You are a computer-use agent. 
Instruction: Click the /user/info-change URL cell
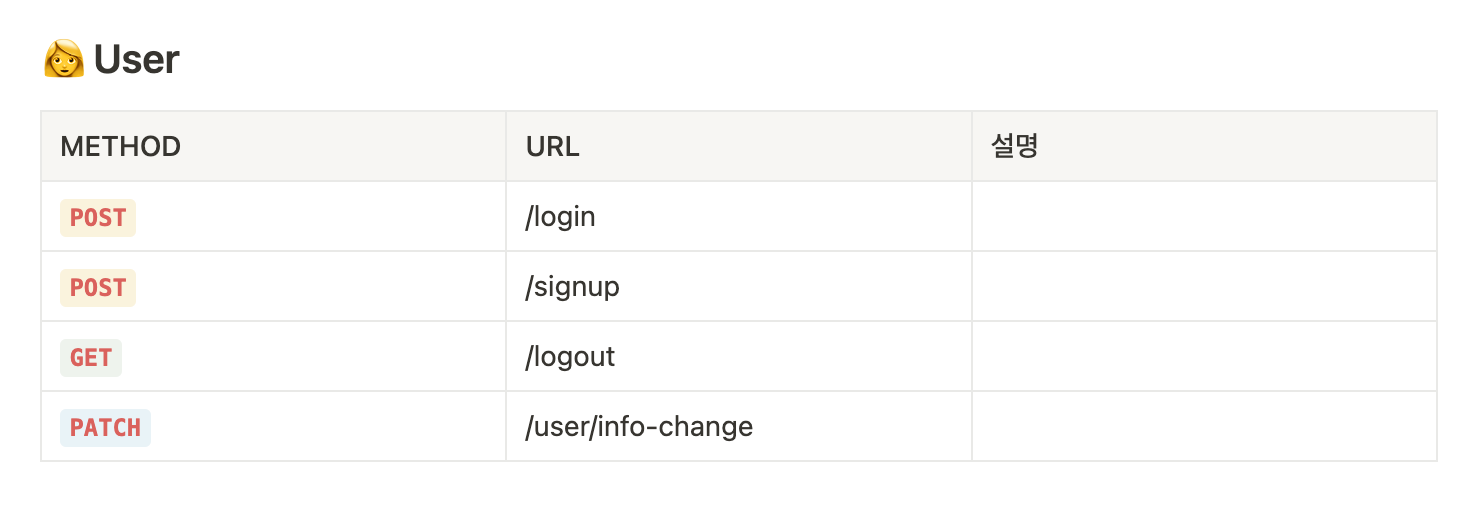[x=739, y=426]
